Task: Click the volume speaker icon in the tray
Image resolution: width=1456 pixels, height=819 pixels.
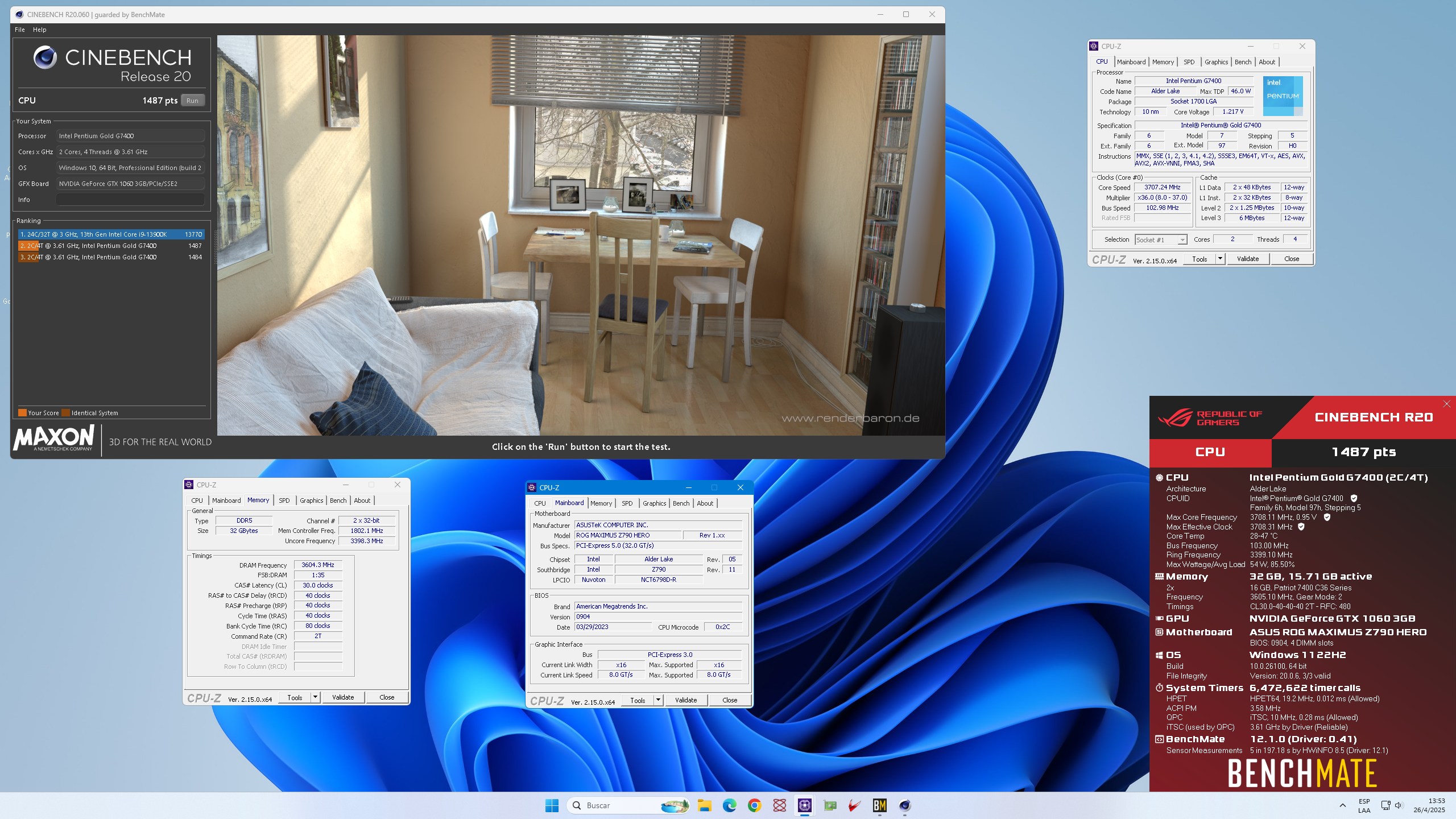Action: click(1399, 805)
